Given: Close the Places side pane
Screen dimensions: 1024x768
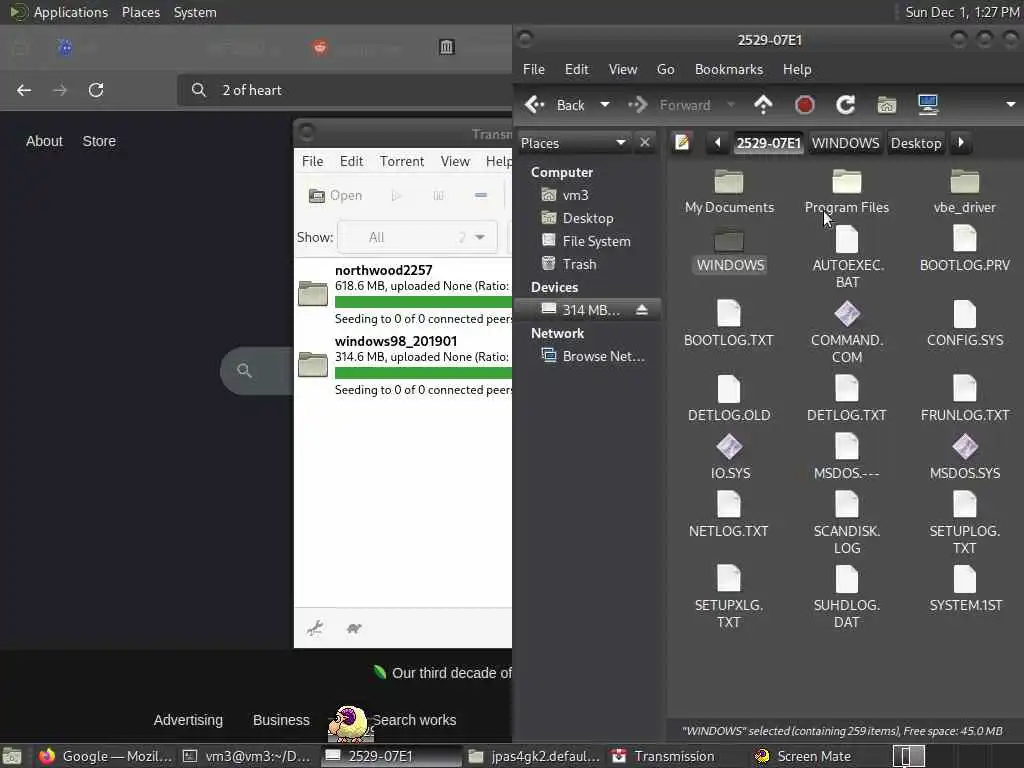Looking at the screenshot, I should 645,142.
